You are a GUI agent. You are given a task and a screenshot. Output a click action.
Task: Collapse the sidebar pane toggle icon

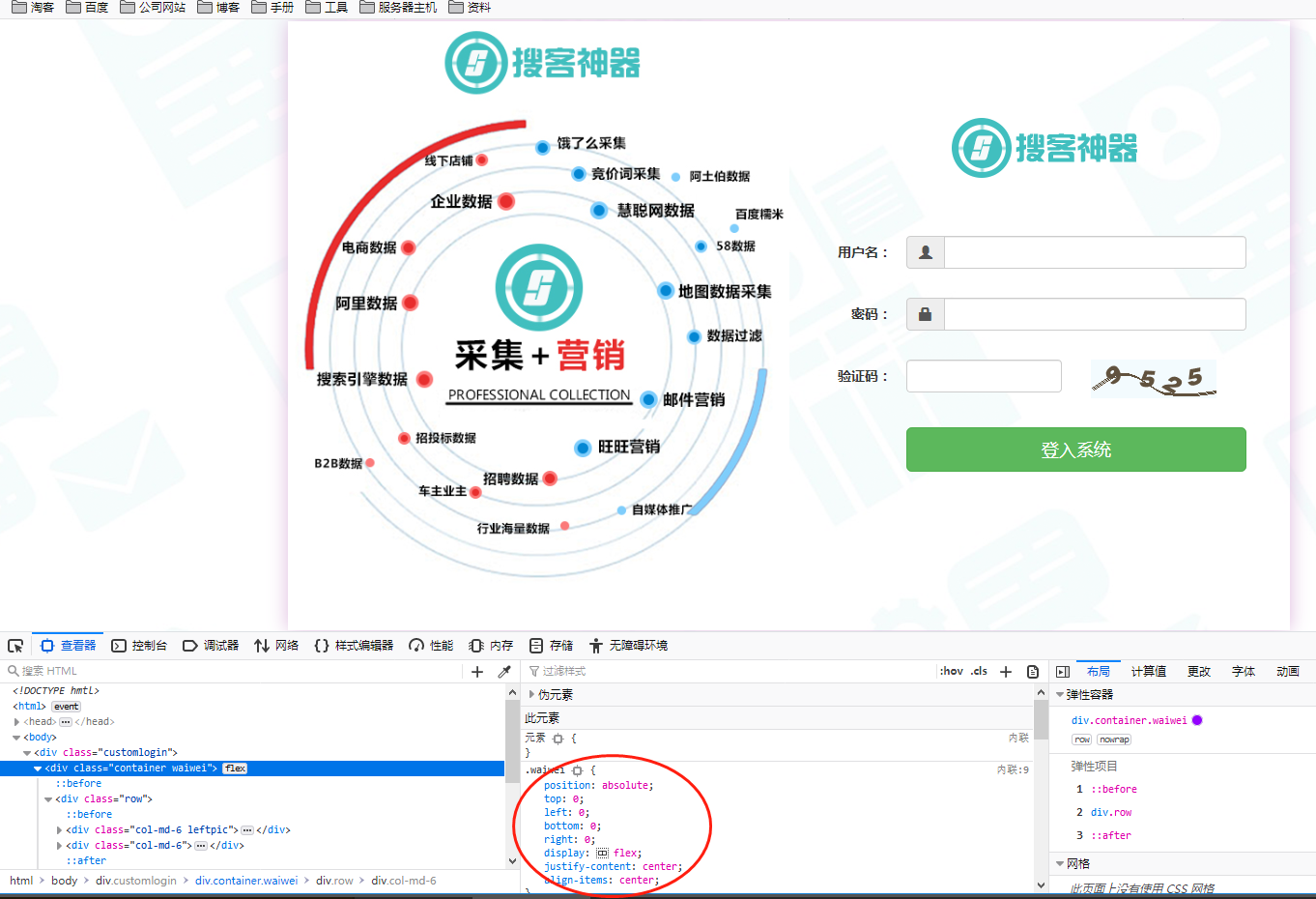1063,671
